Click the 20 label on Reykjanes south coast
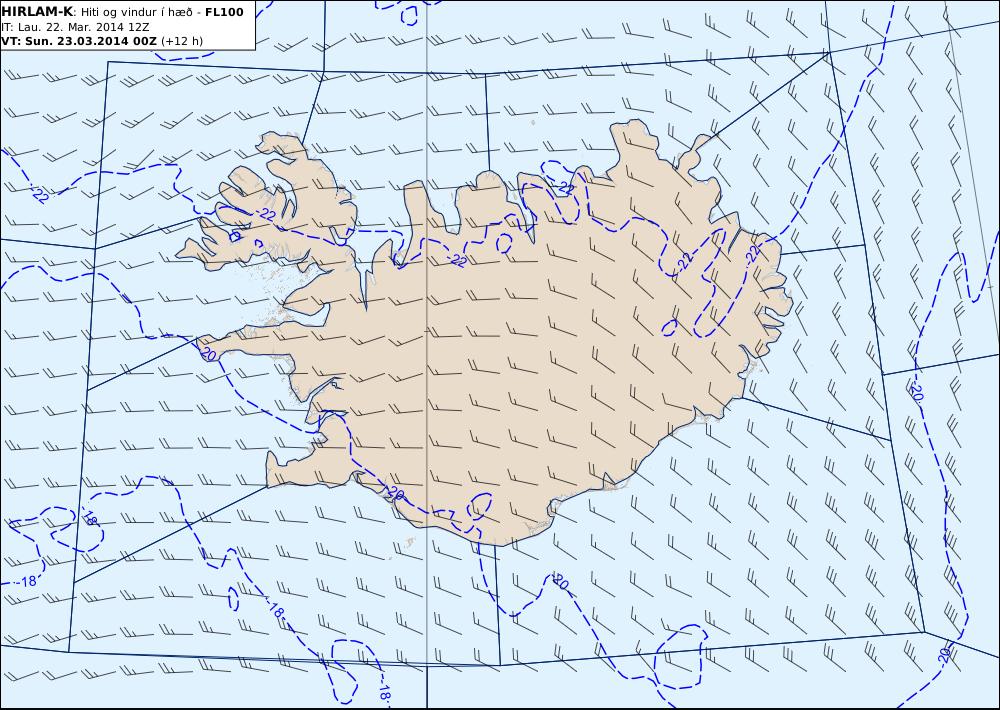The width and height of the screenshot is (1000, 710). 395,494
